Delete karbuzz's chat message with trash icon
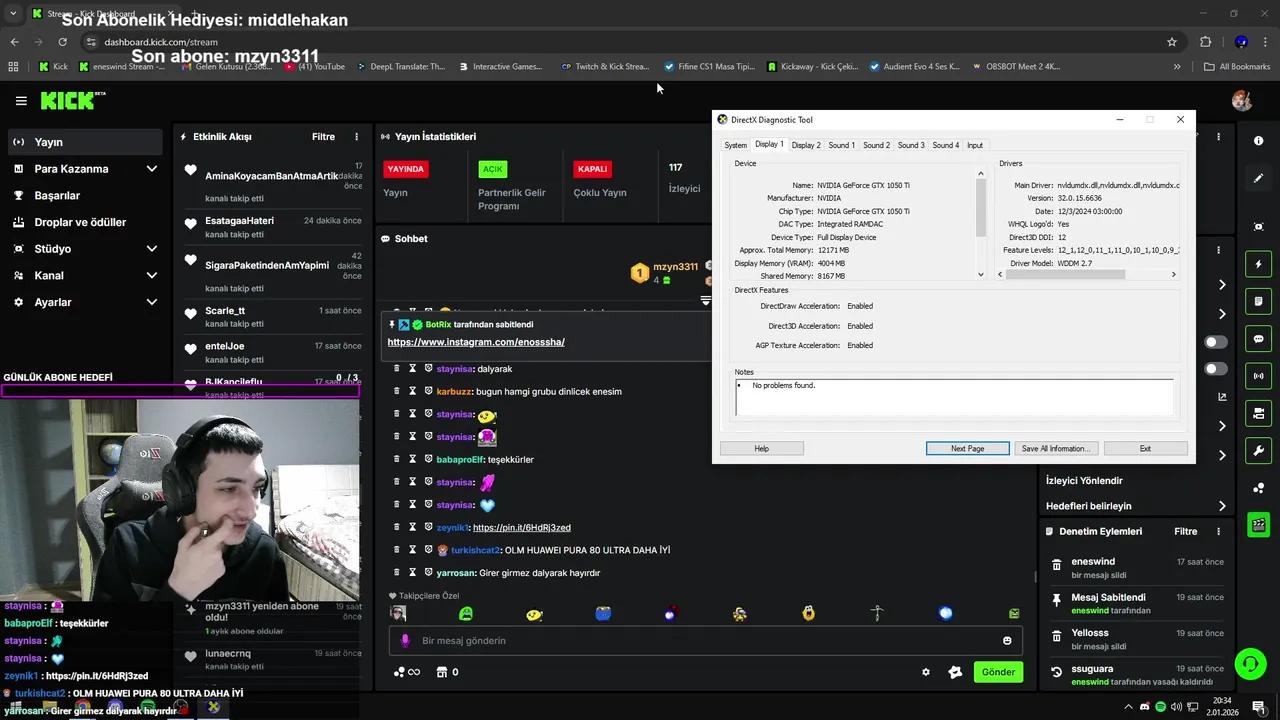1280x720 pixels. tap(396, 391)
